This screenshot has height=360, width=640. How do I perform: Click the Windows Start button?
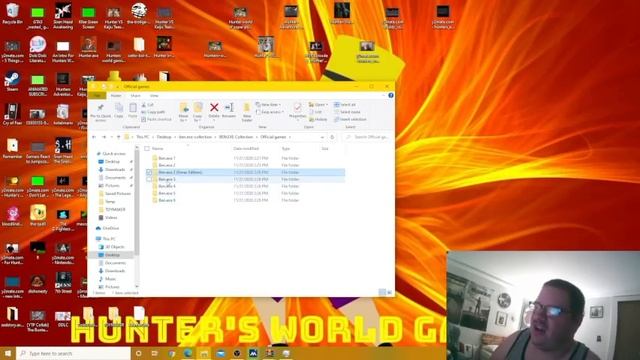[x=8, y=353]
